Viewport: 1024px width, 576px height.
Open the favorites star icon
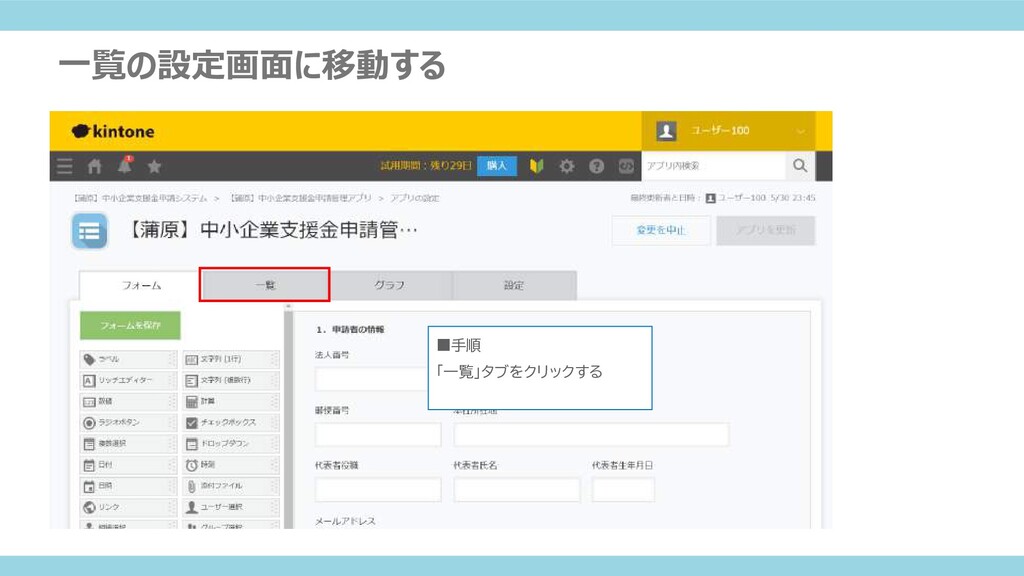pos(154,167)
